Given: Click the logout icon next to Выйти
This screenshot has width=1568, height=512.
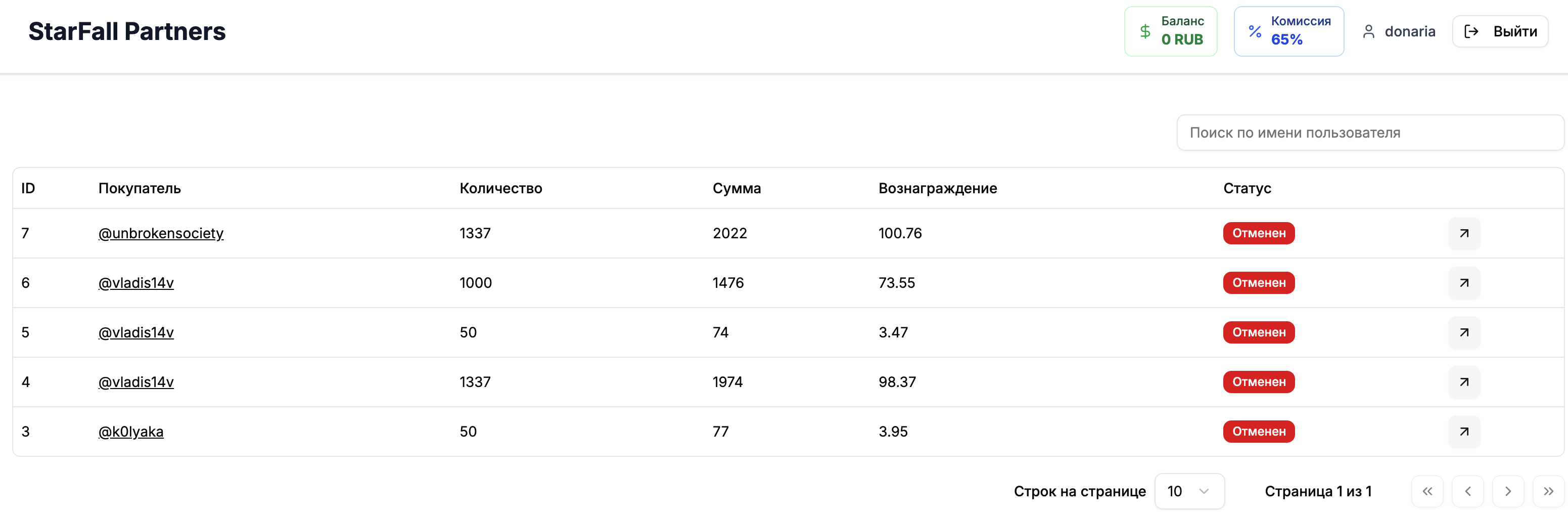Looking at the screenshot, I should (1472, 31).
